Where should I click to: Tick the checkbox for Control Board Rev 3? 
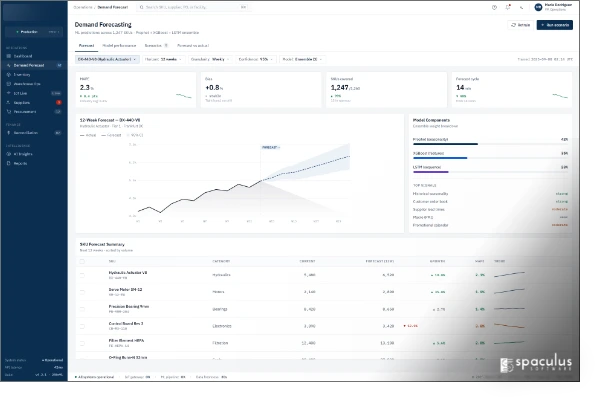[82, 326]
